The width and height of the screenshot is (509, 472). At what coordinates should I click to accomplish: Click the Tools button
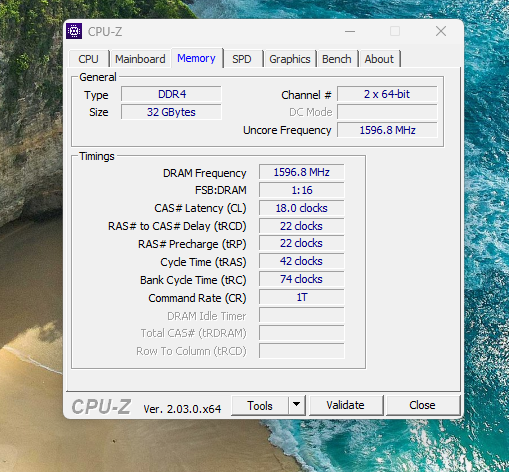tap(260, 406)
